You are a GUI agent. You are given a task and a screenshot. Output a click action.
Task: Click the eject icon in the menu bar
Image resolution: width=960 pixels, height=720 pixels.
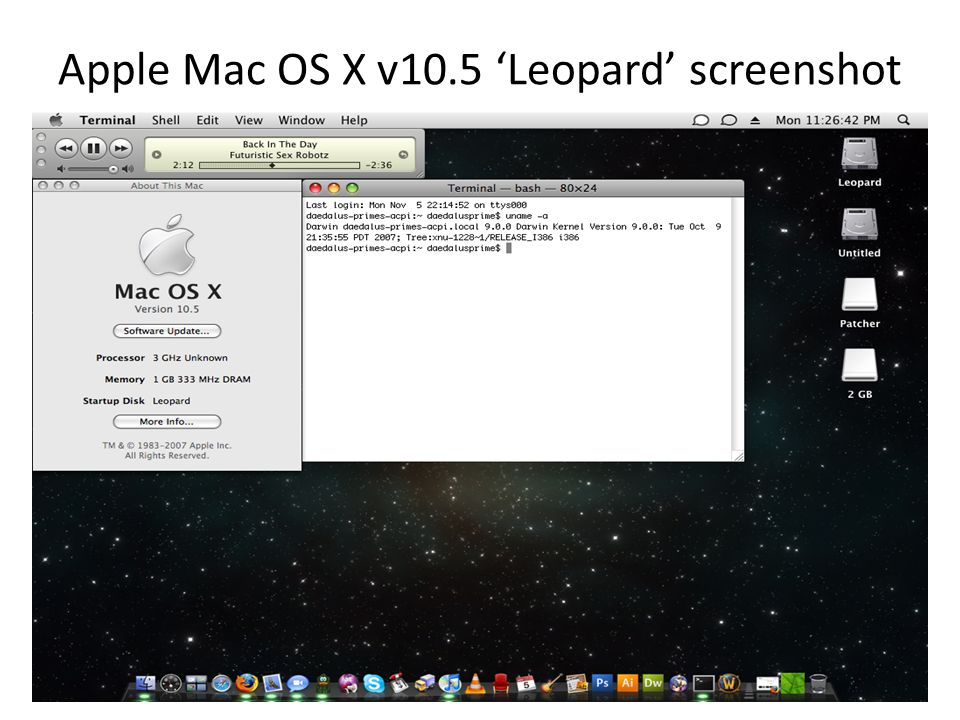tap(755, 120)
